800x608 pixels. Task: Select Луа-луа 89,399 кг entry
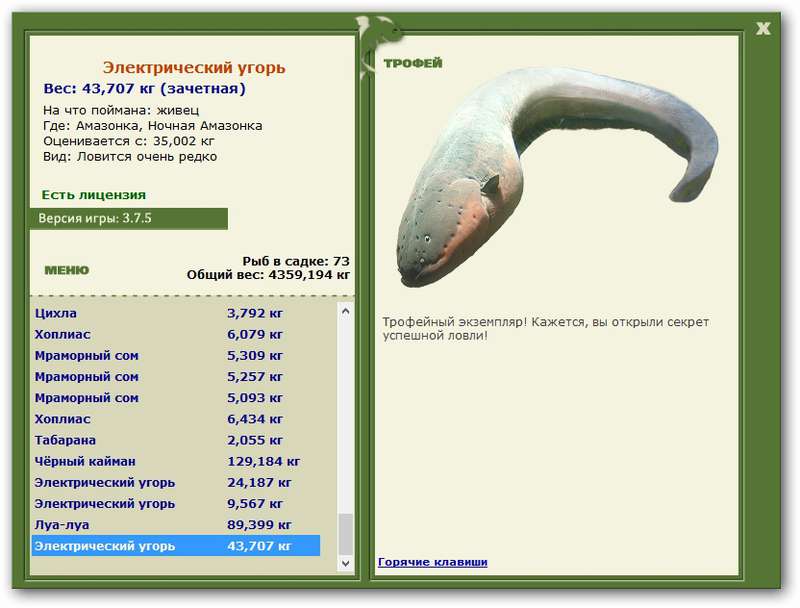[176, 525]
